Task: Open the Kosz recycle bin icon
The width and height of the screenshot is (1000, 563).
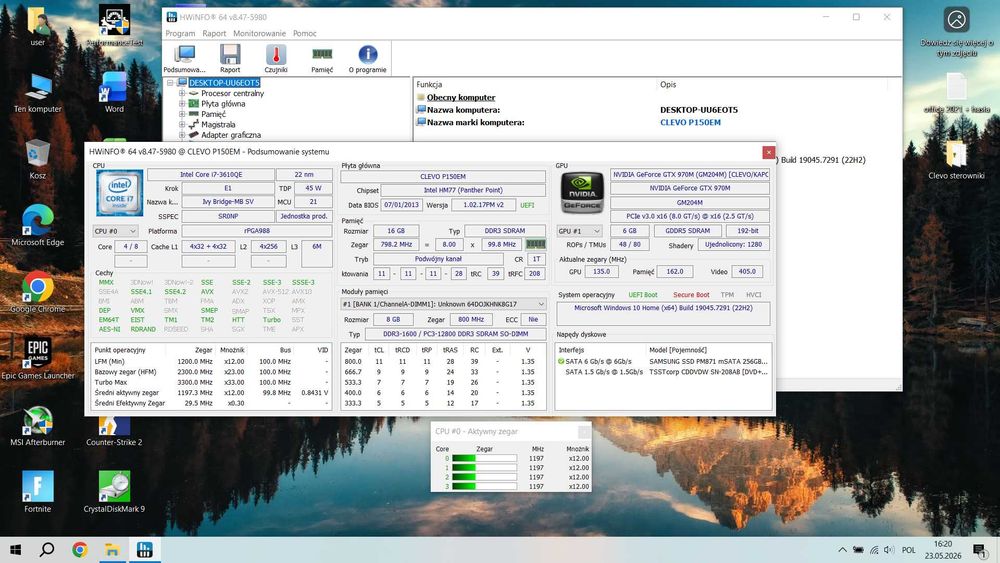Action: pos(38,159)
